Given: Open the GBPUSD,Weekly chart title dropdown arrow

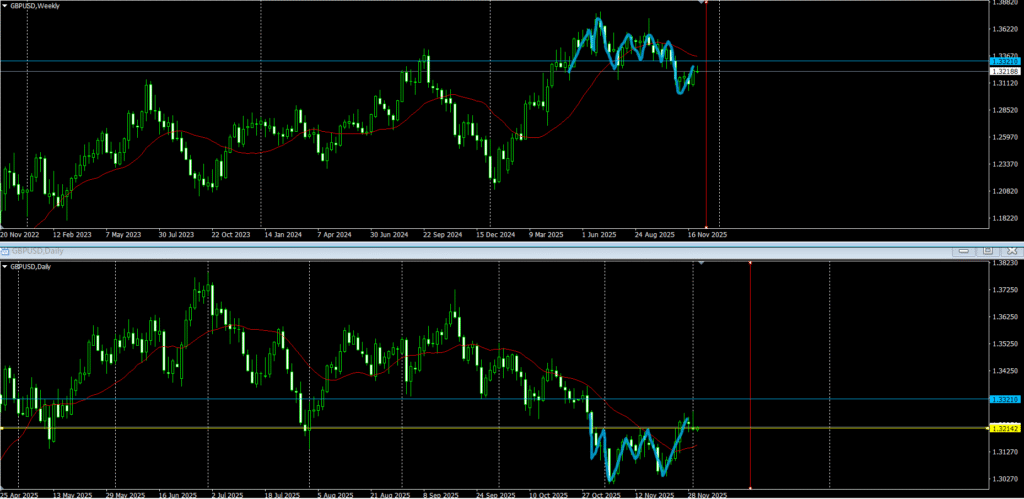Looking at the screenshot, I should pos(5,5).
